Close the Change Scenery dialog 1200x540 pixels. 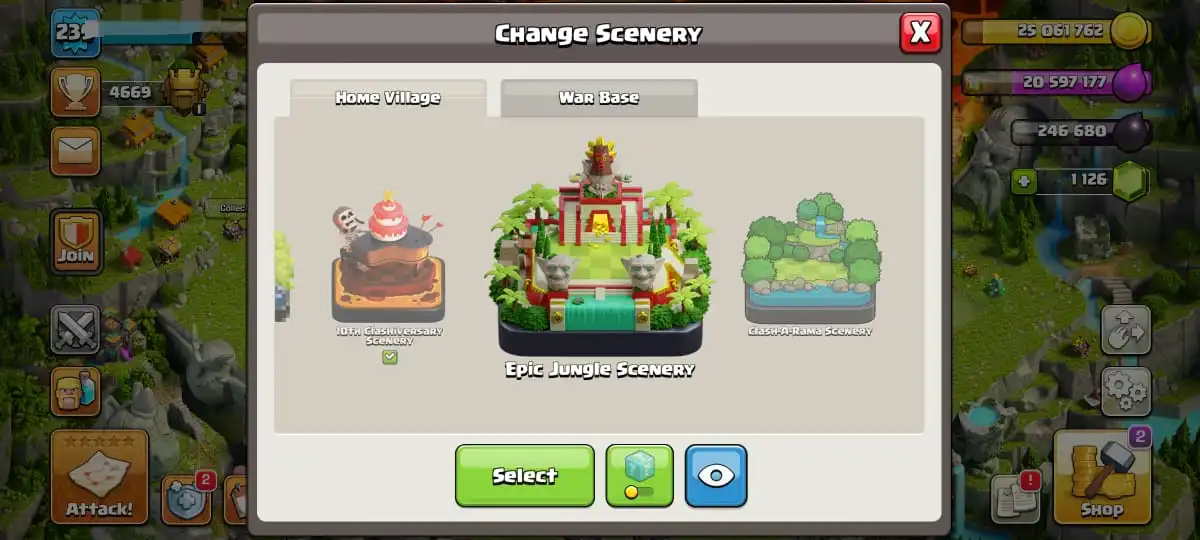[x=920, y=33]
